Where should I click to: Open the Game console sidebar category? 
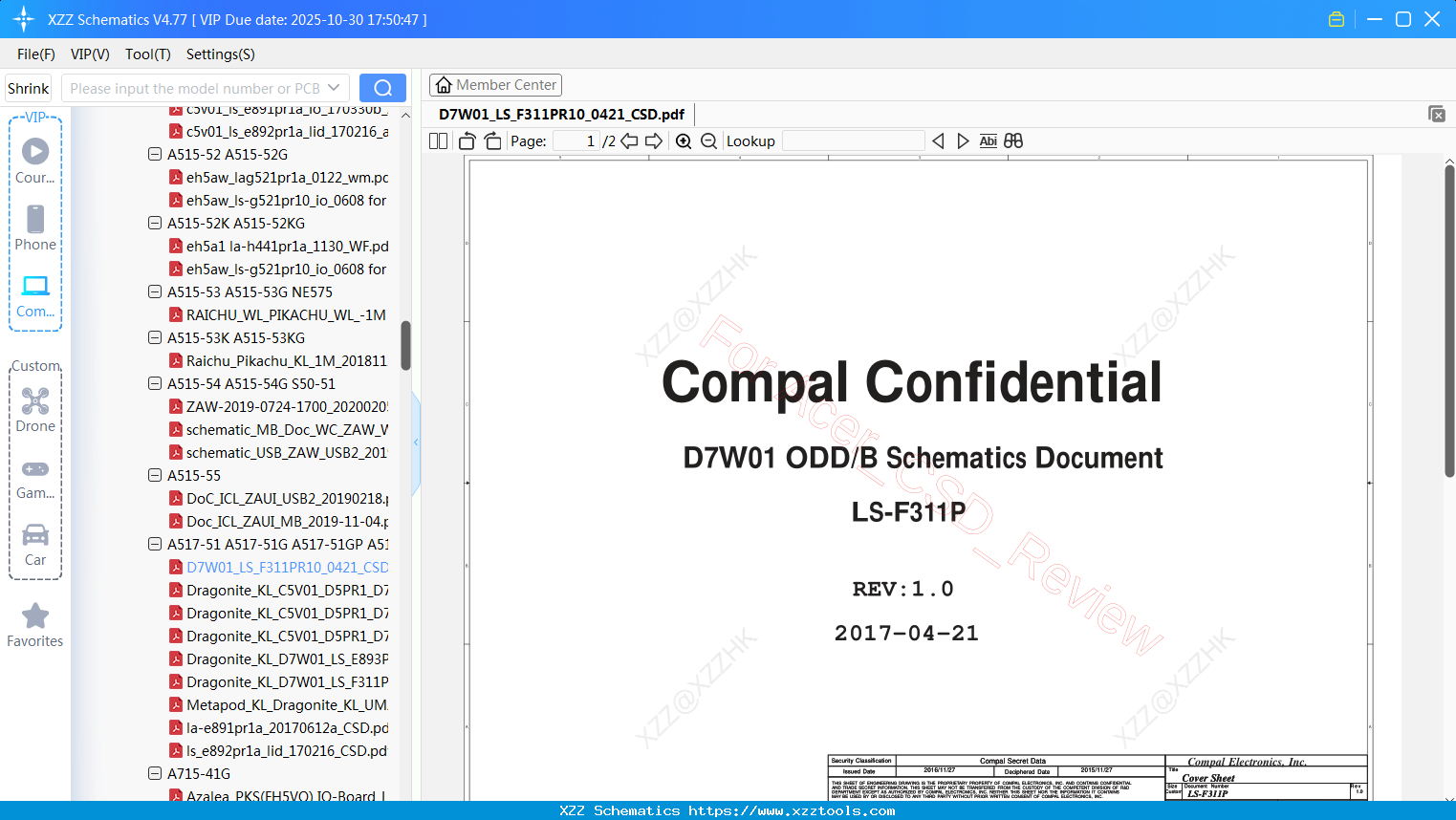35,479
